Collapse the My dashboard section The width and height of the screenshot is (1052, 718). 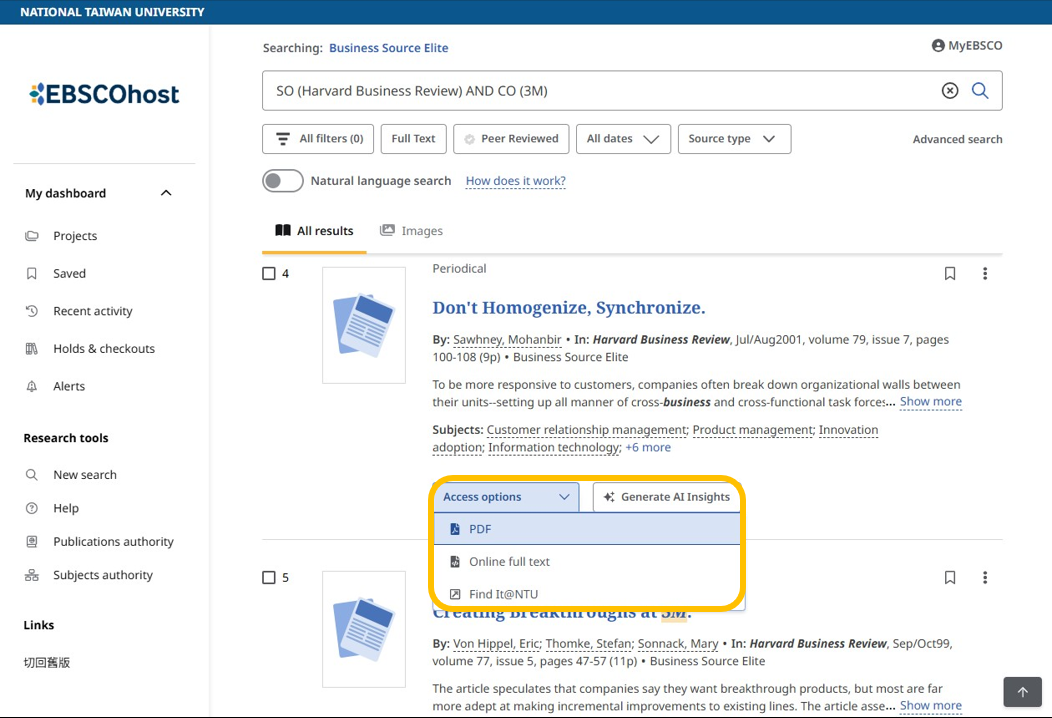[166, 193]
